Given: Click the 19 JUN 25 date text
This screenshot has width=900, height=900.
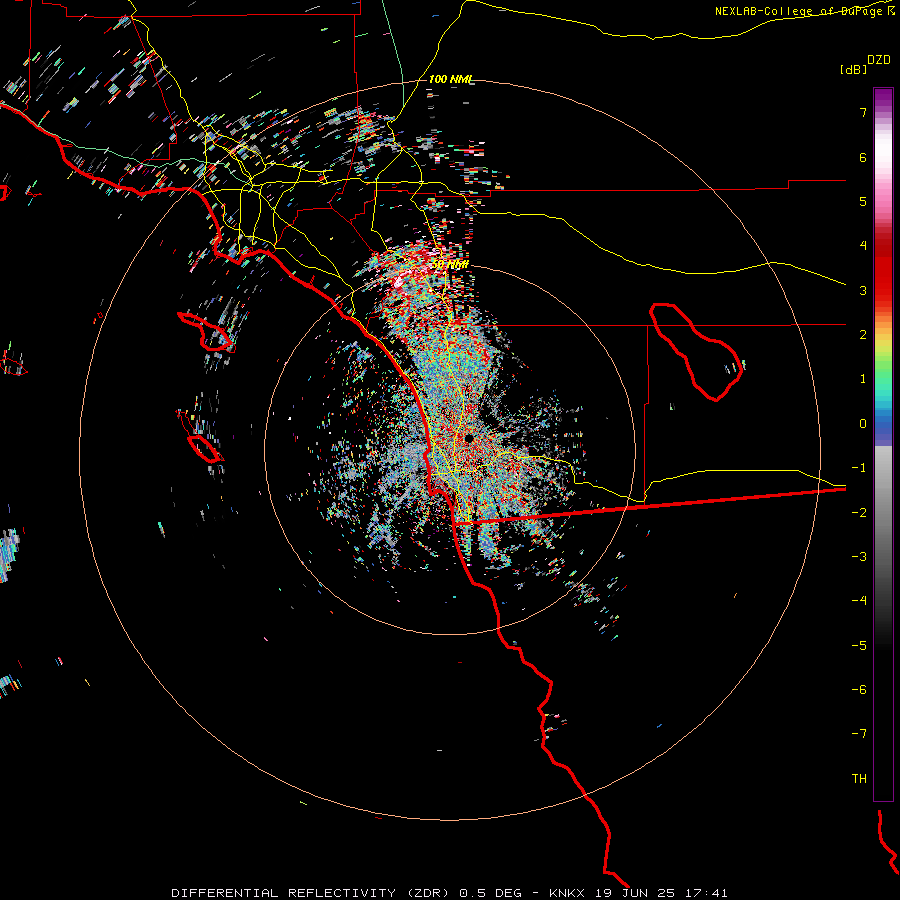Looking at the screenshot, I should (634, 893).
